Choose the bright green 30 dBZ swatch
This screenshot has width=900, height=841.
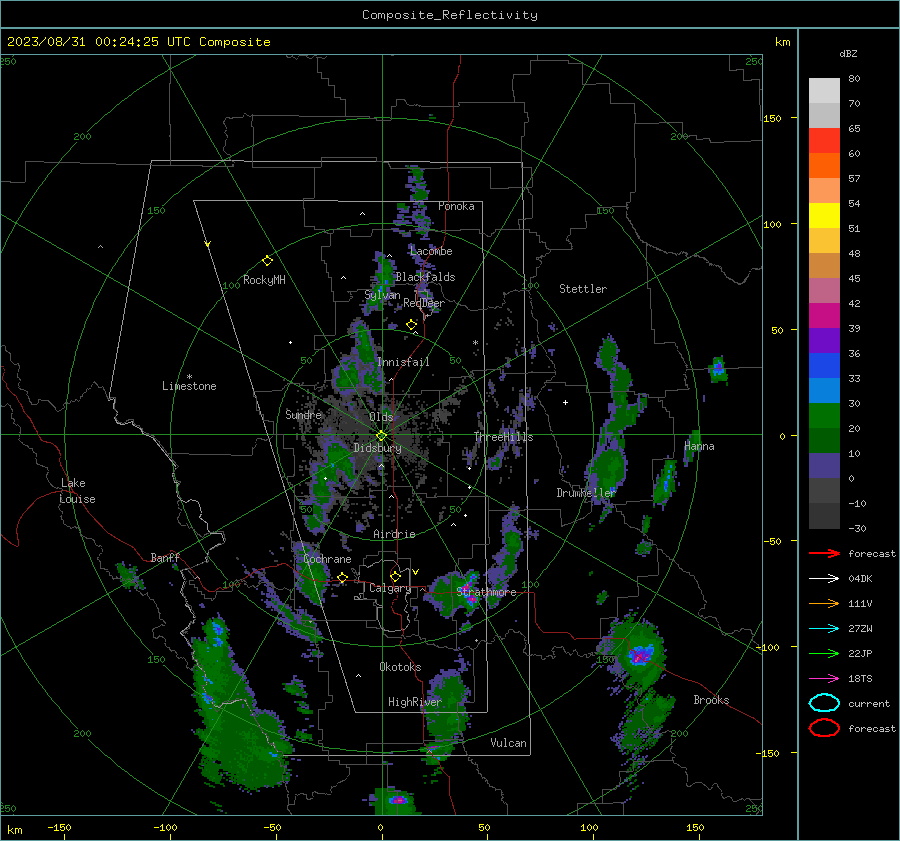[x=824, y=415]
